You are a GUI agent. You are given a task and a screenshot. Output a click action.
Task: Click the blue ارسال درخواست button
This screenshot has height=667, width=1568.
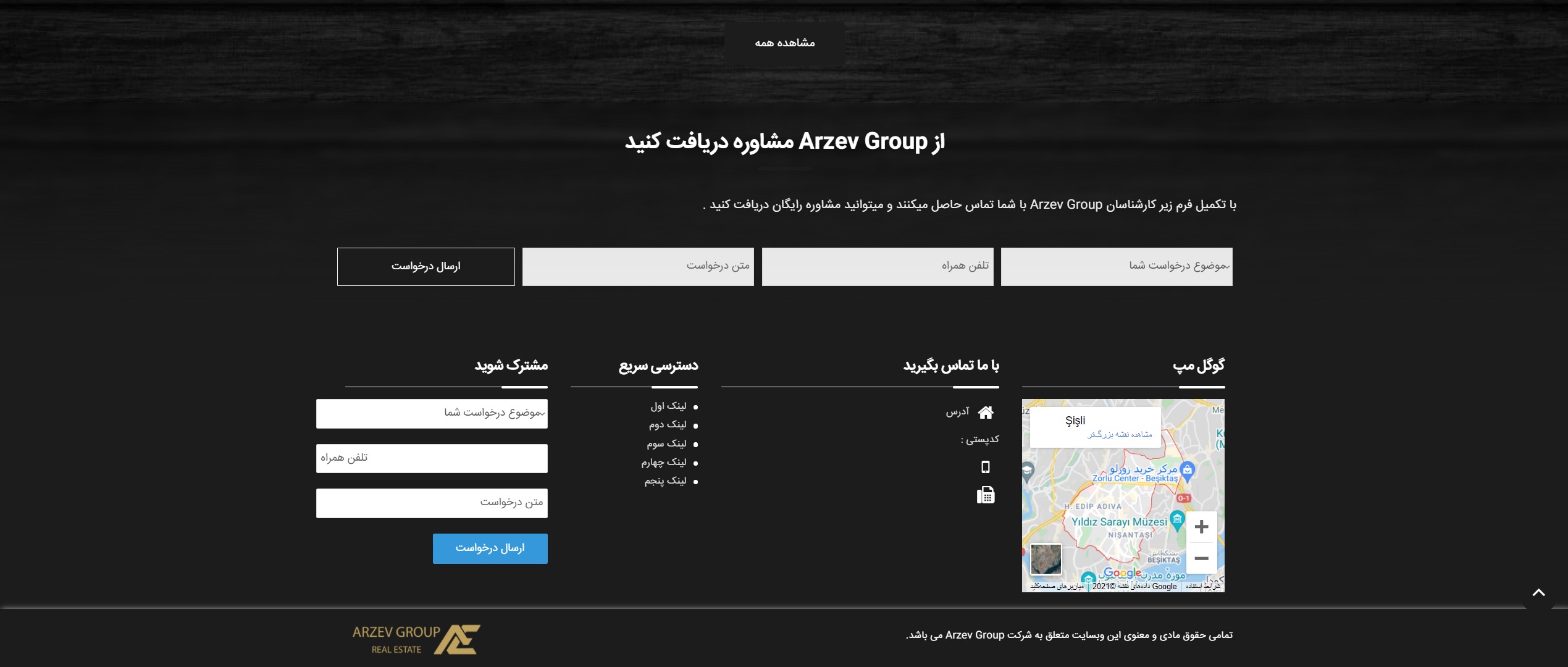490,548
